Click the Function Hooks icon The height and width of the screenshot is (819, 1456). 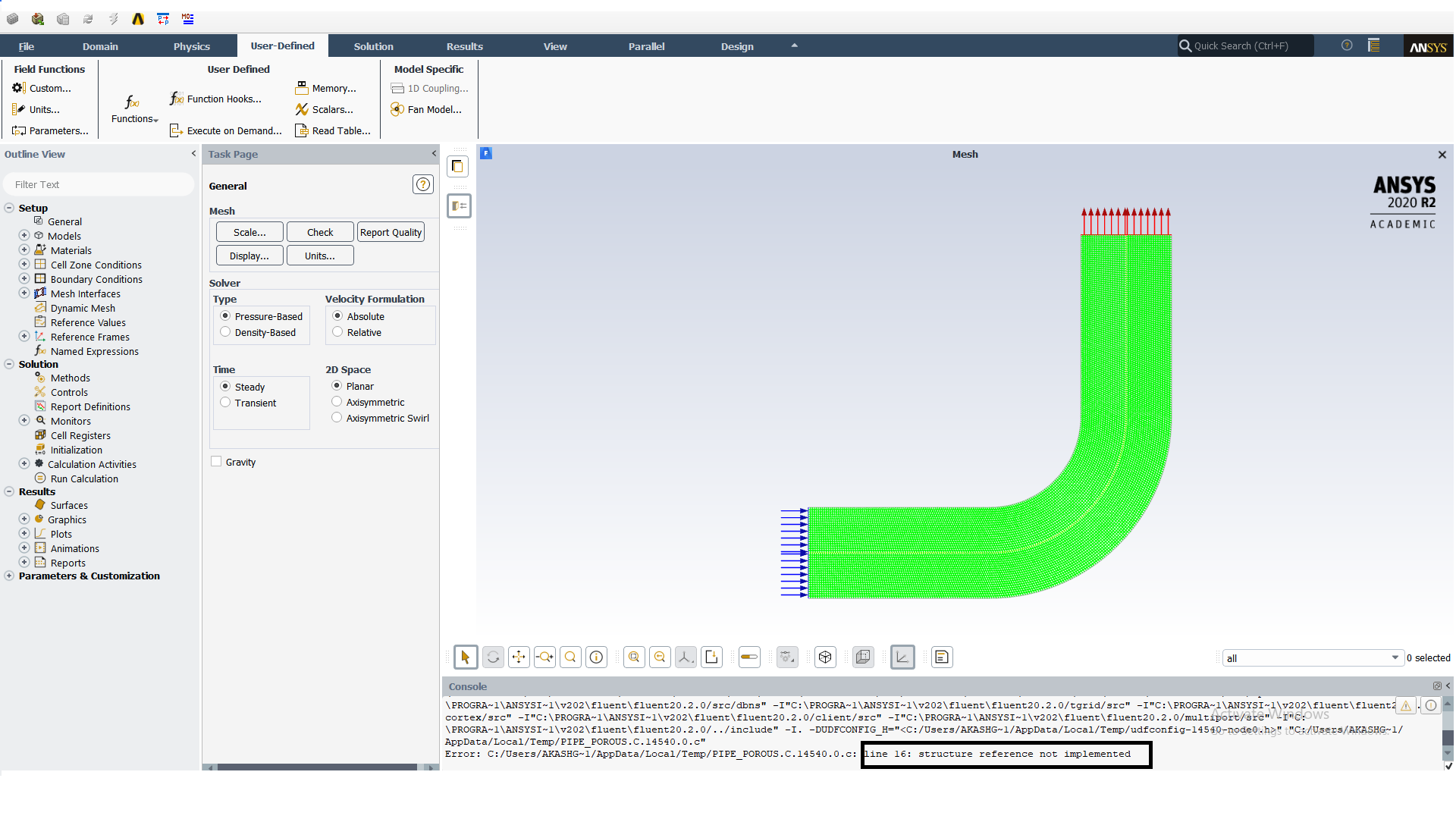[x=177, y=99]
